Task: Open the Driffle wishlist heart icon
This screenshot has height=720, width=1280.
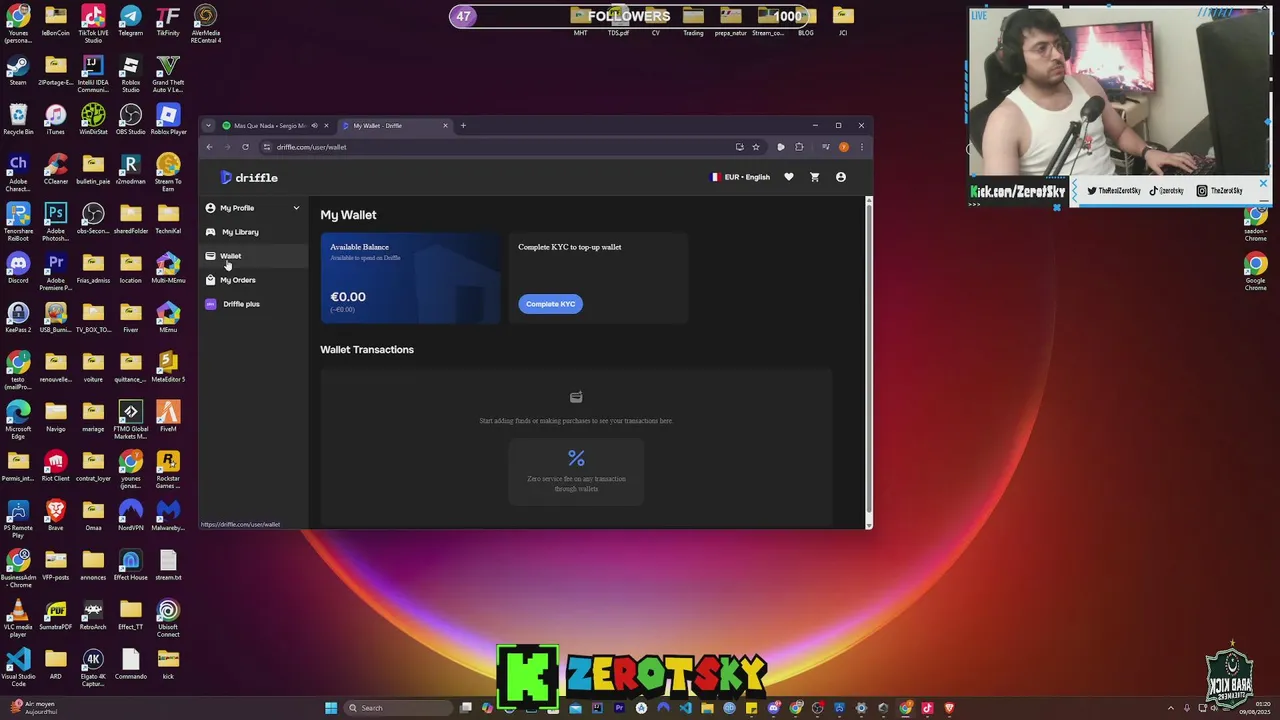Action: (x=789, y=177)
